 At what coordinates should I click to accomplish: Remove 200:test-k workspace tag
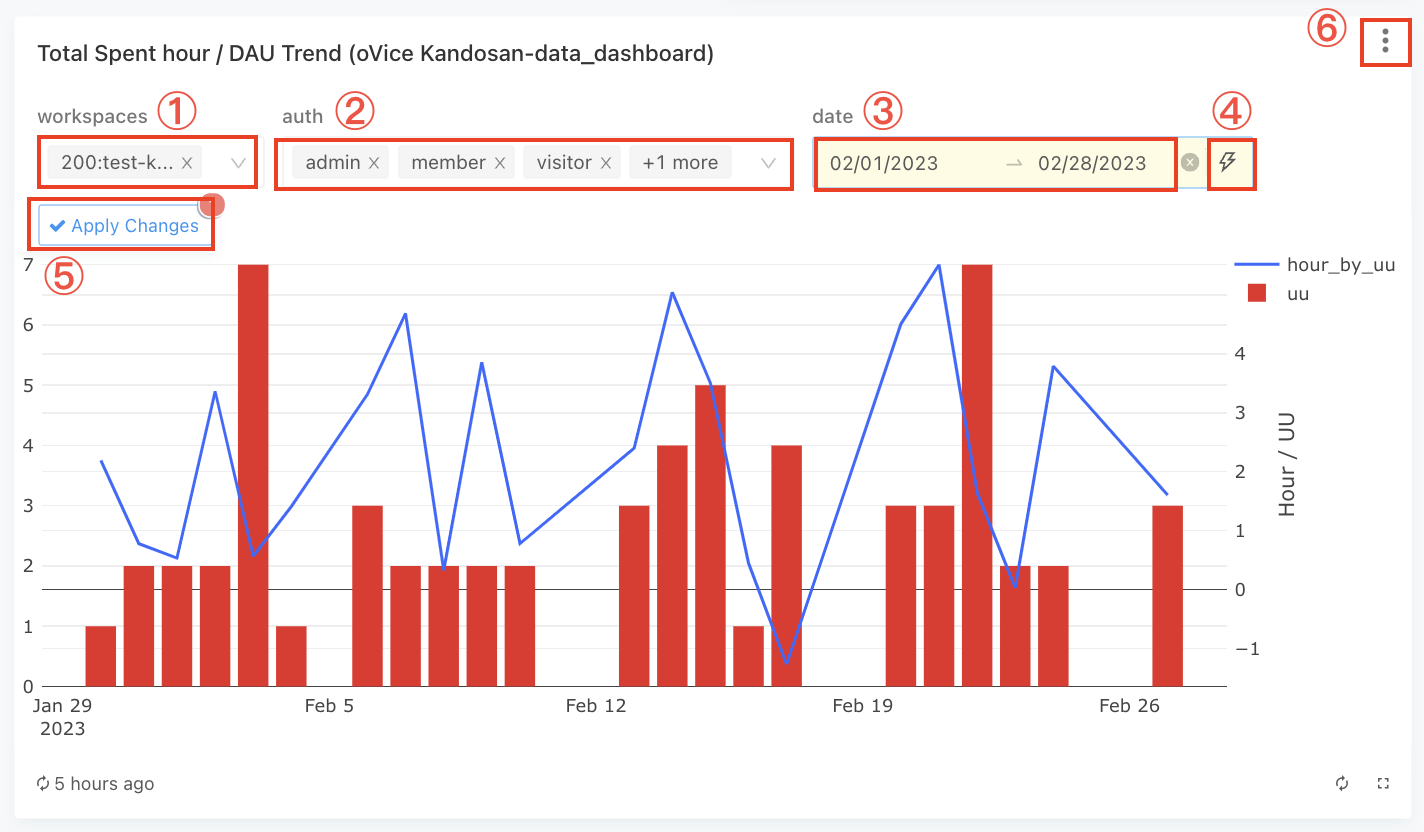pyautogui.click(x=187, y=163)
